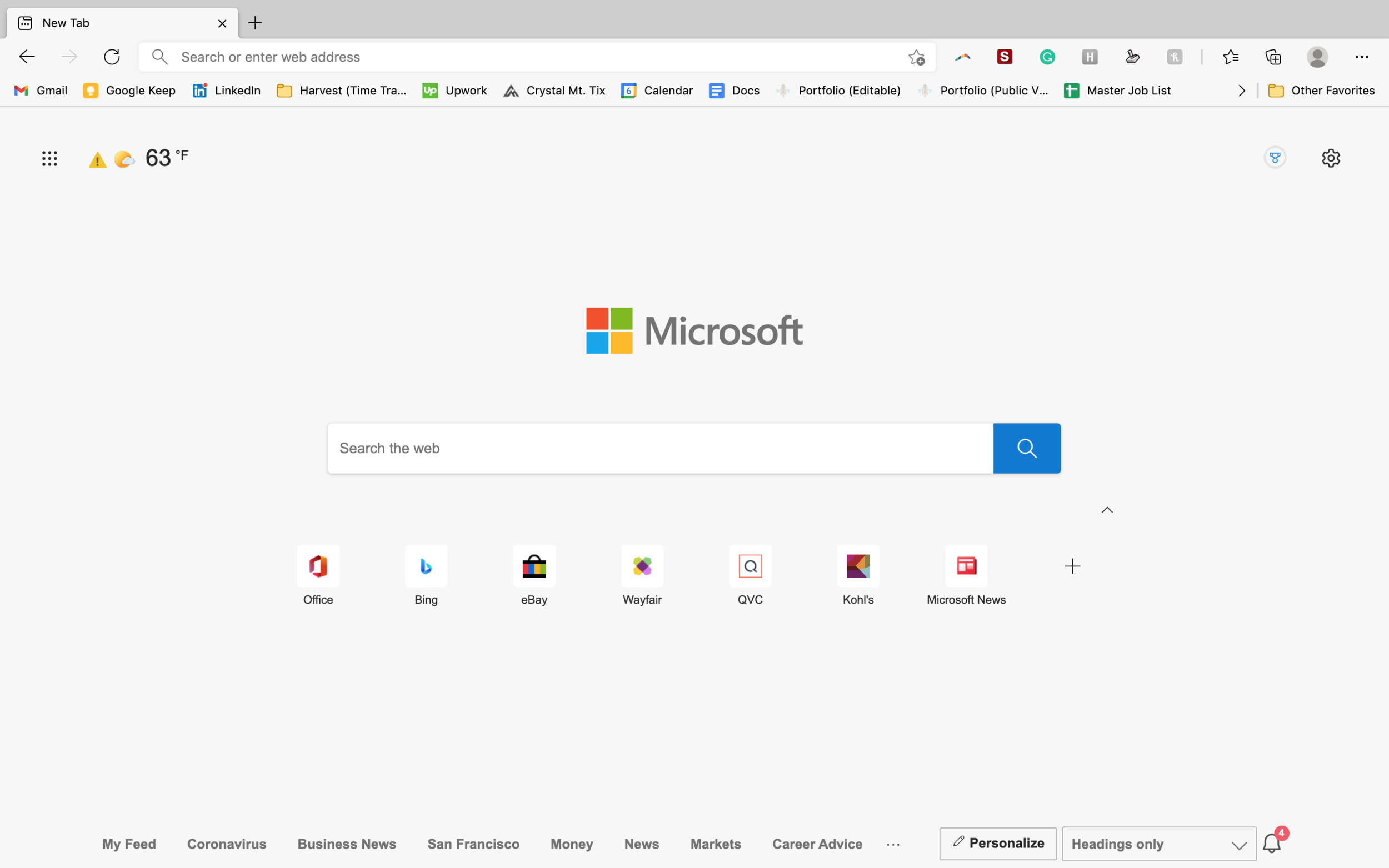Open the Upwork bookmark
This screenshot has height=868, width=1389.
tap(455, 91)
